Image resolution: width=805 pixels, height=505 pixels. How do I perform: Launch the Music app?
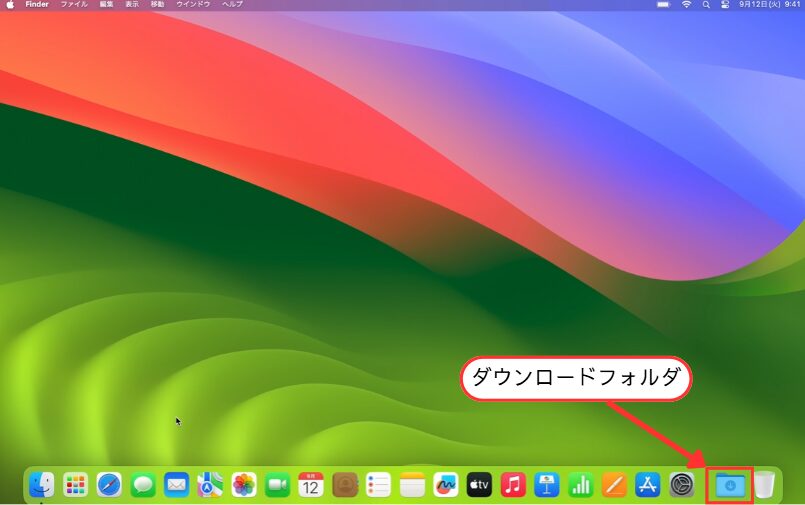pos(513,485)
